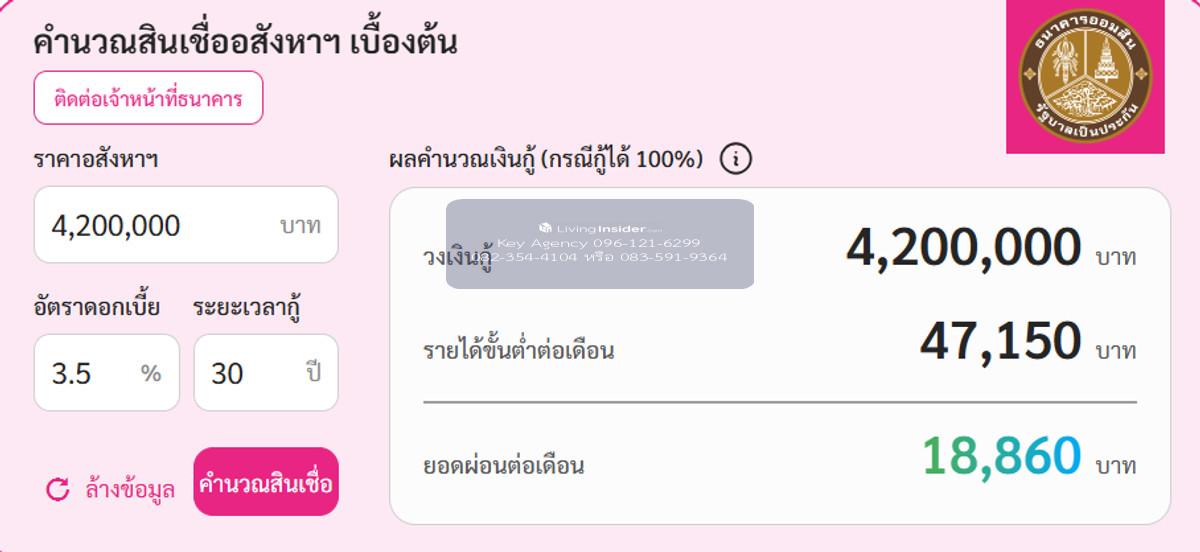Focus the ราคาอสังหาฯ price input field
Screen dimensions: 1200x552
(160, 225)
